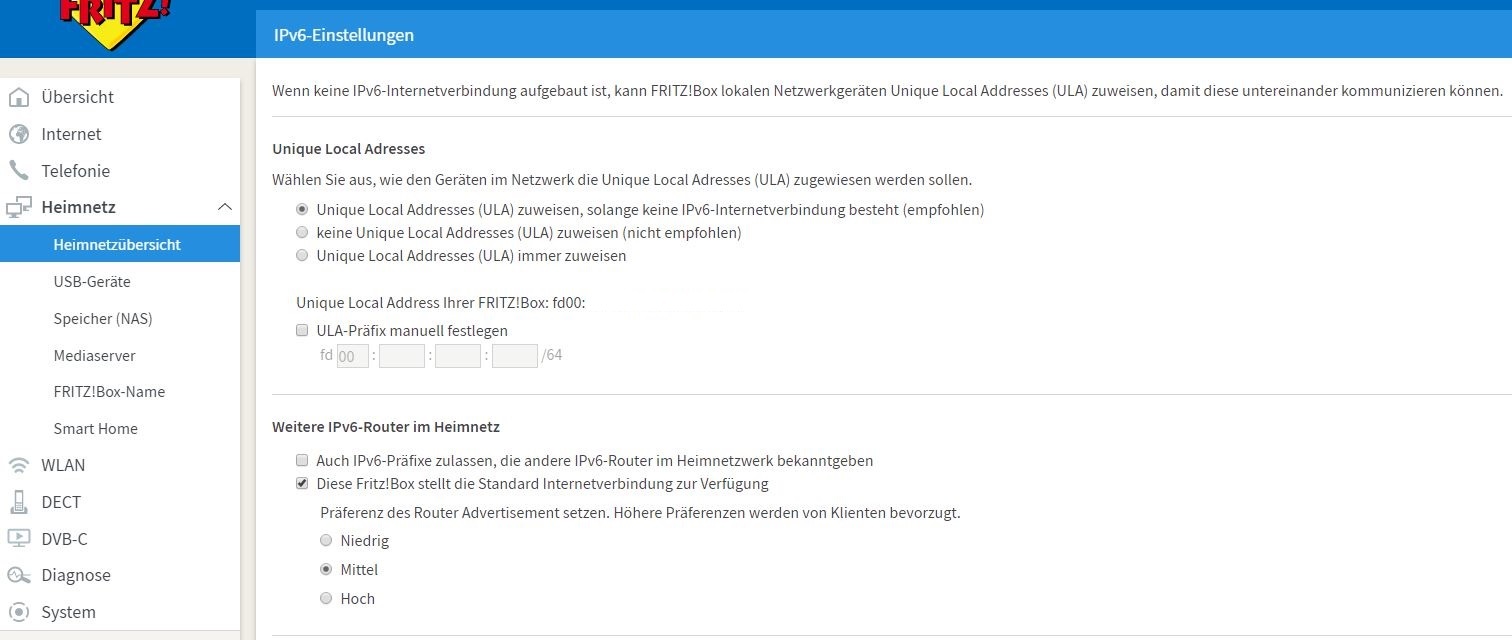Collapse the Heimnetz menu chevron
This screenshot has height=640, width=1512.
point(224,207)
